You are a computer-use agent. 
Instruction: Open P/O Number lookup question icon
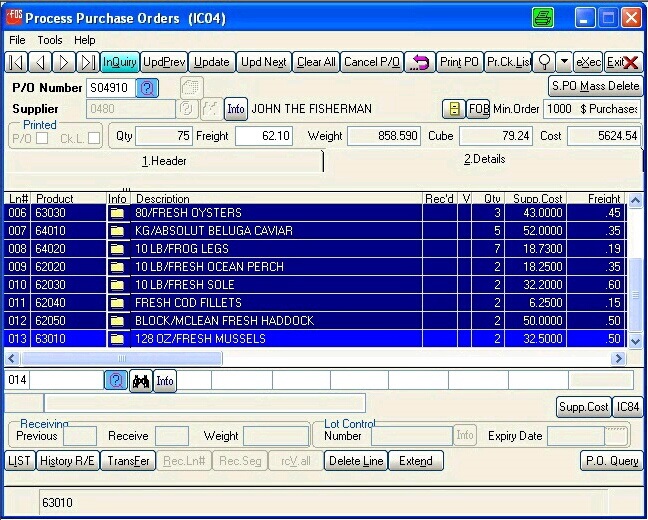click(147, 88)
